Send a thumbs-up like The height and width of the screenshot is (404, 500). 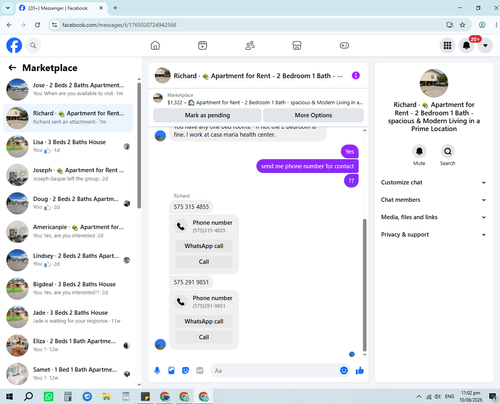[x=360, y=370]
